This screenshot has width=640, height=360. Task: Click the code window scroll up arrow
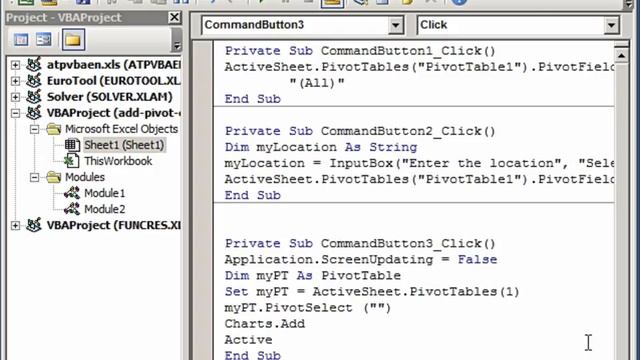click(x=621, y=55)
